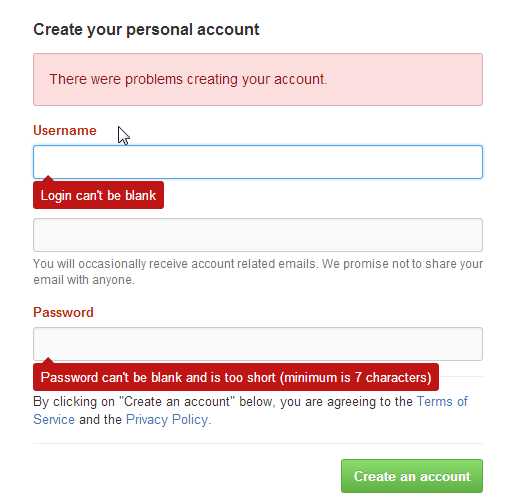
Task: Click the 'Create your personal account' heading
Action: 146,29
